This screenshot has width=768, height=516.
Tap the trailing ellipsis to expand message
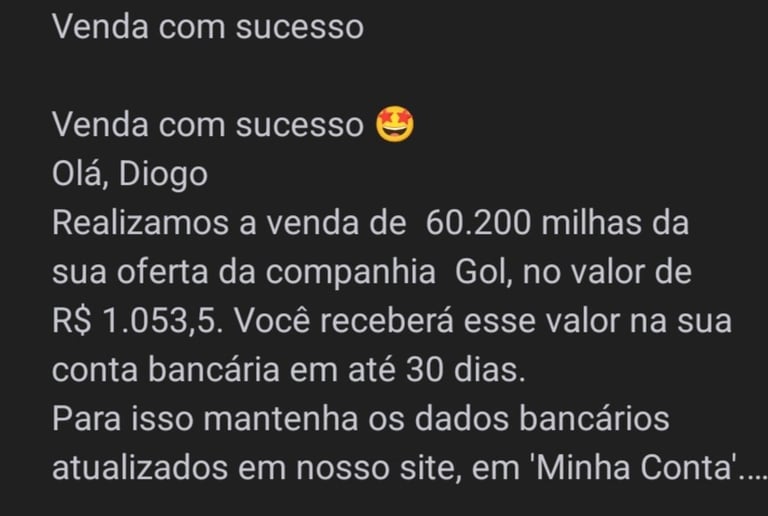coord(753,476)
